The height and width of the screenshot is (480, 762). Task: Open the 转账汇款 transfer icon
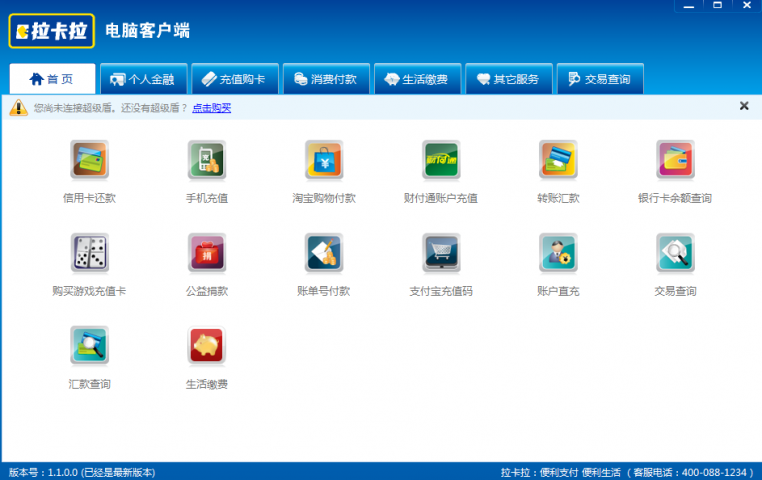coord(558,160)
